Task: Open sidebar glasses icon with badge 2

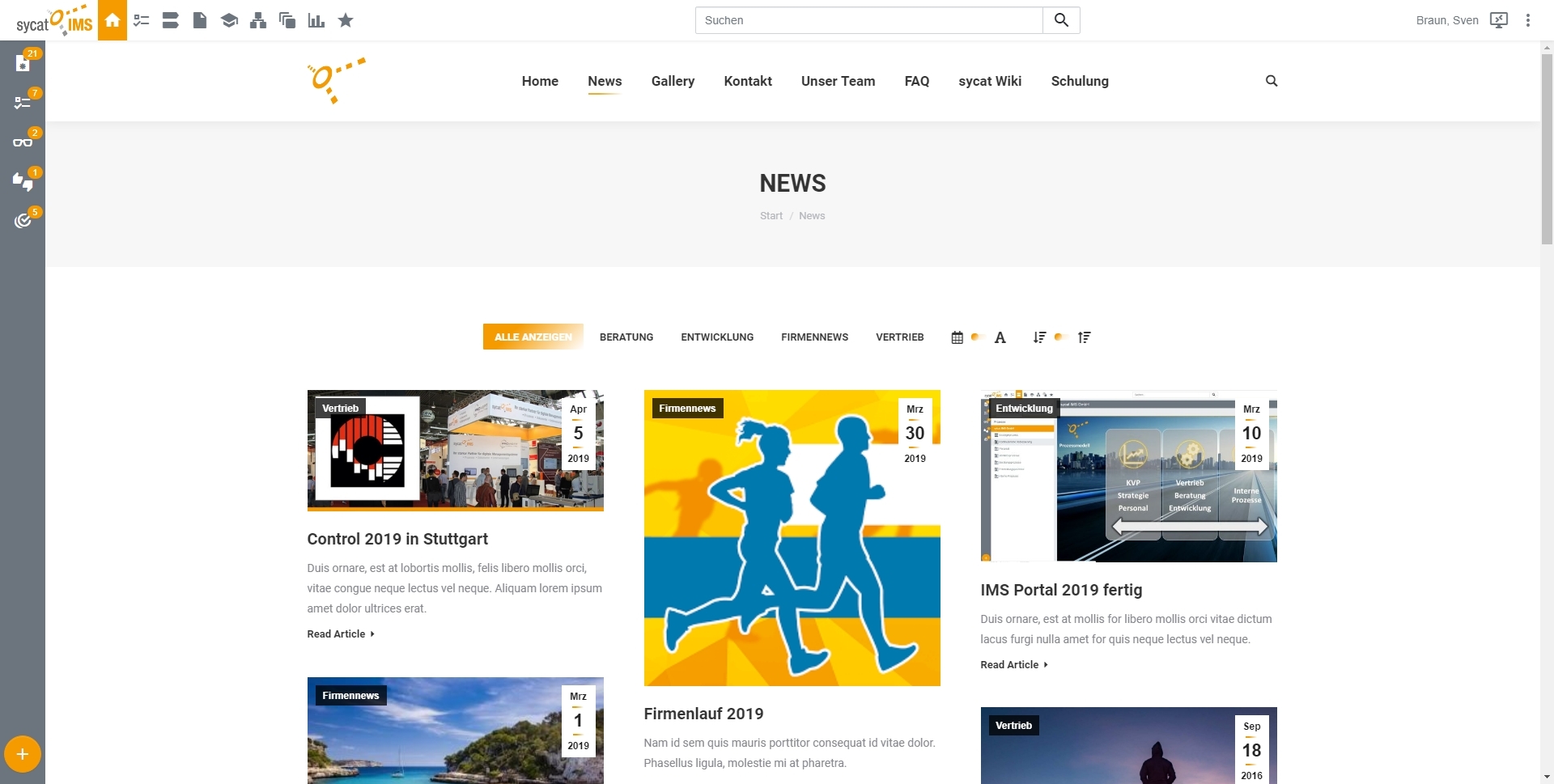Action: [23, 142]
